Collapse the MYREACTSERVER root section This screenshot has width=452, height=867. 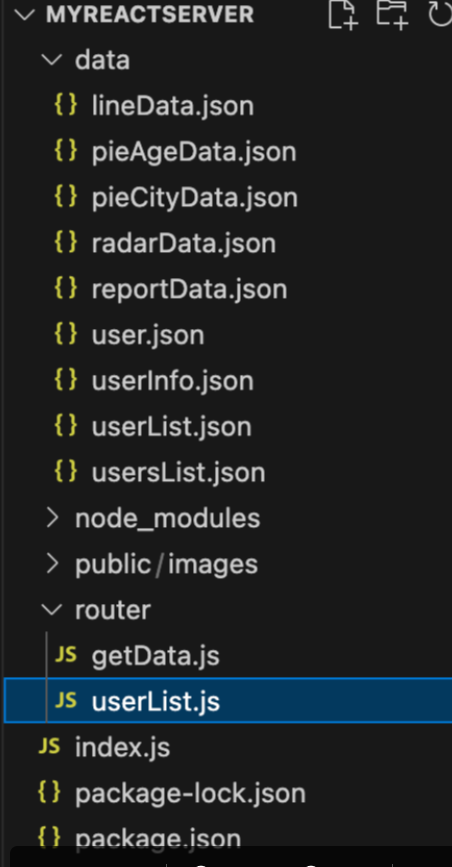coord(24,14)
